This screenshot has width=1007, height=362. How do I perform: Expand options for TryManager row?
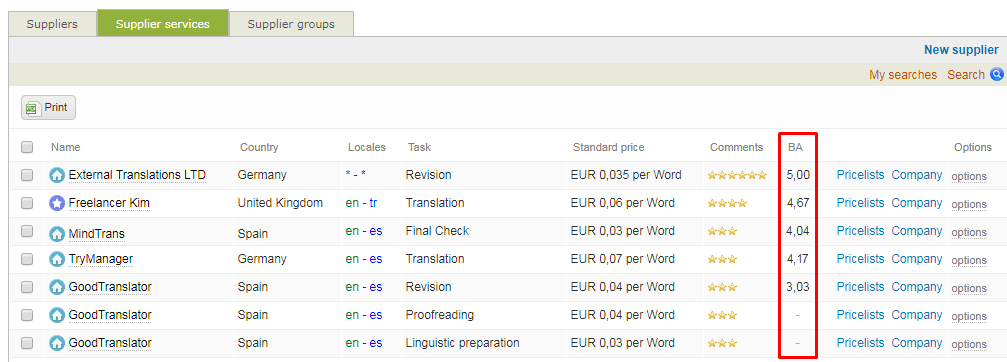(x=969, y=261)
